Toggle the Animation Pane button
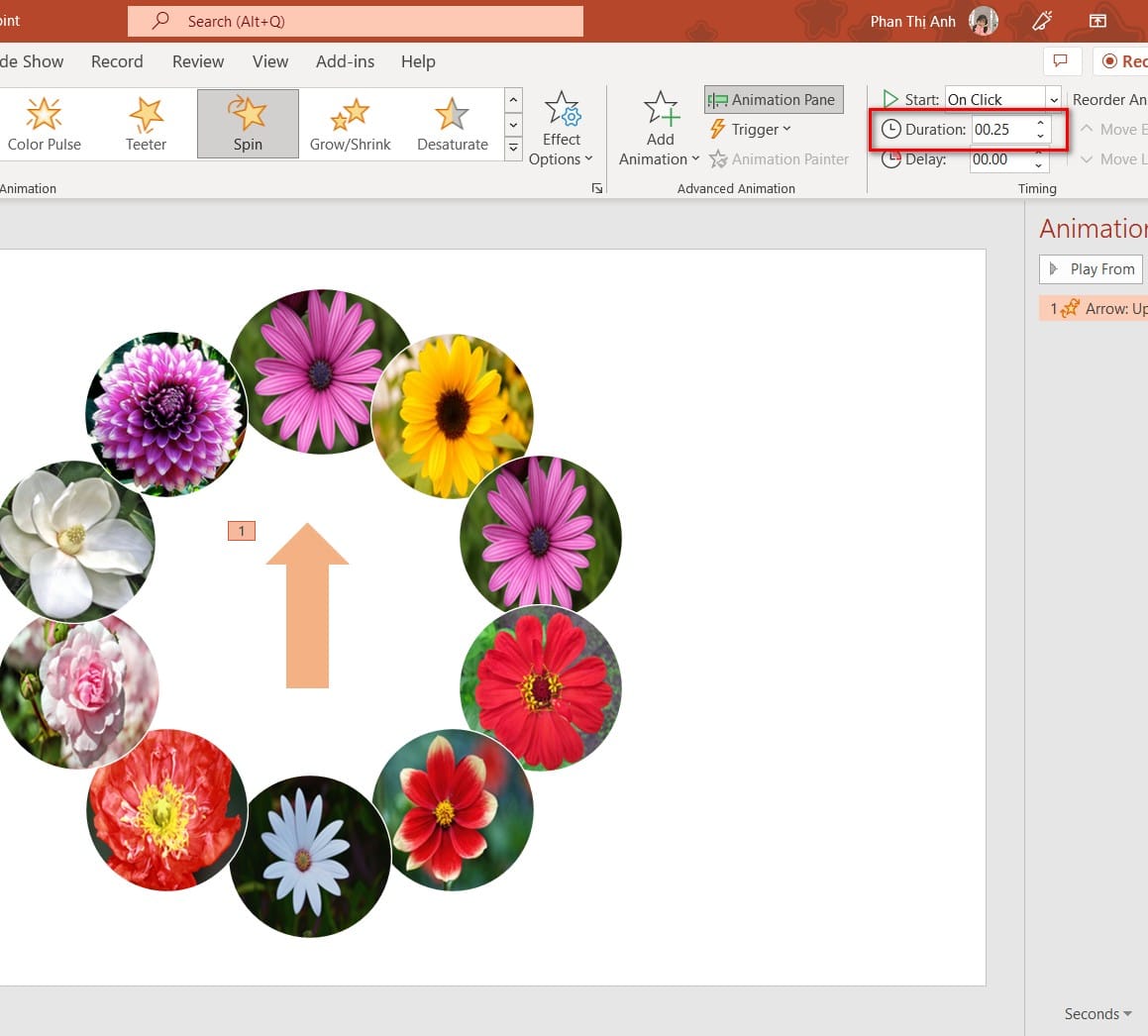The height and width of the screenshot is (1036, 1148). [x=774, y=100]
